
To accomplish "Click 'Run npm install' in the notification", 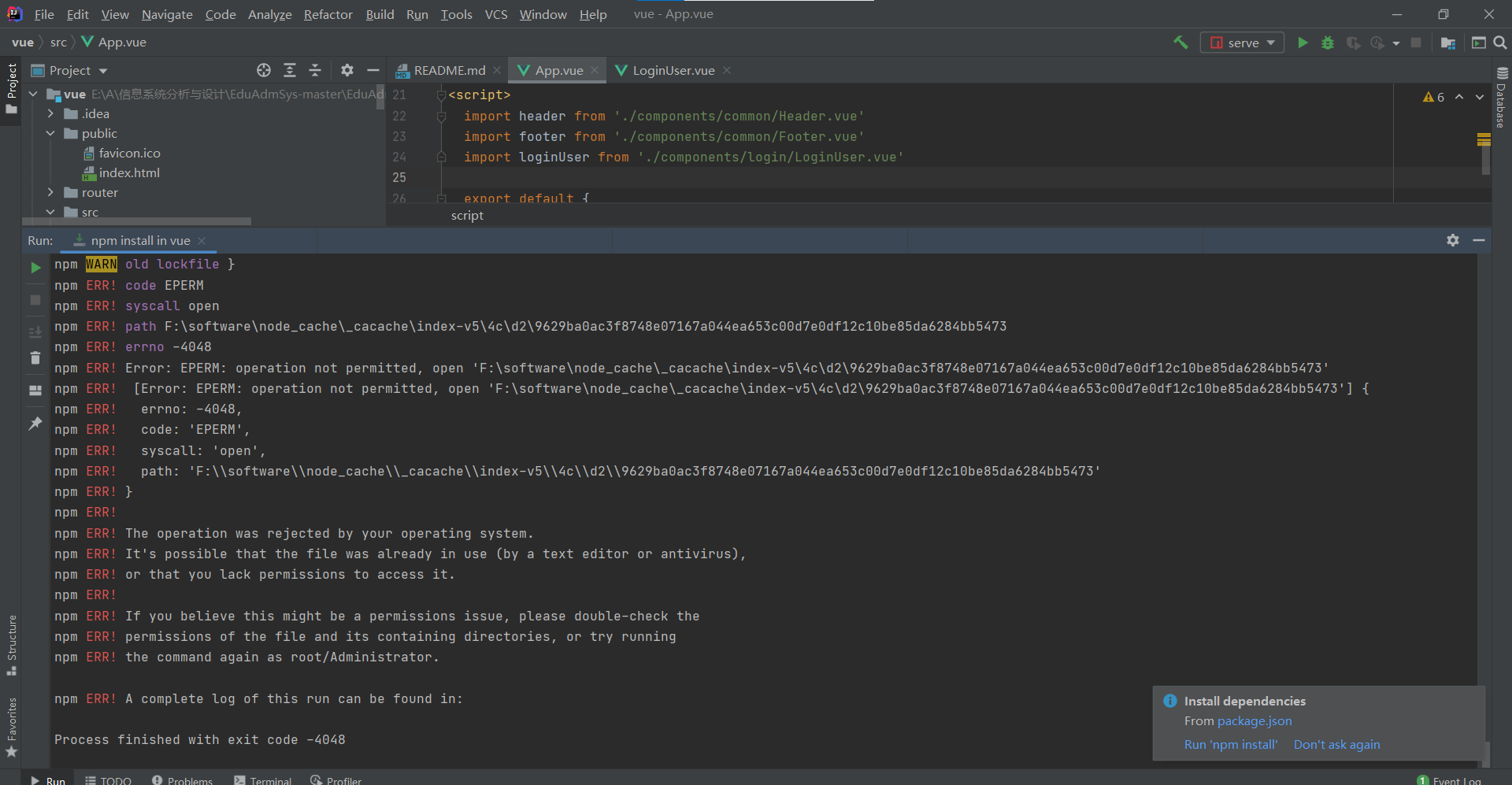I will pos(1230,744).
